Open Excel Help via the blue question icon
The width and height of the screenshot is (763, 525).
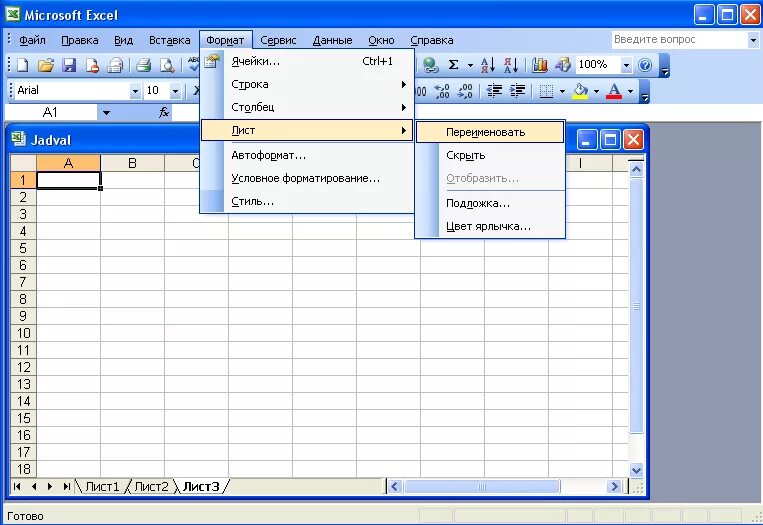[645, 65]
